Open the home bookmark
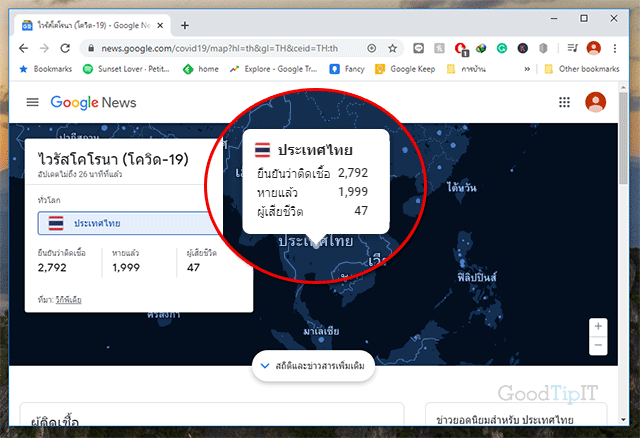 (x=201, y=69)
